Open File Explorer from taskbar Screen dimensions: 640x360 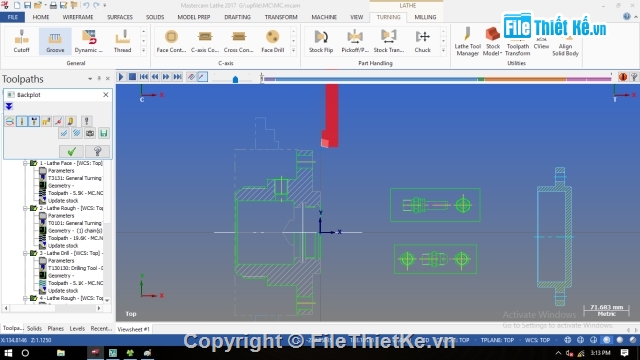[x=61, y=353]
